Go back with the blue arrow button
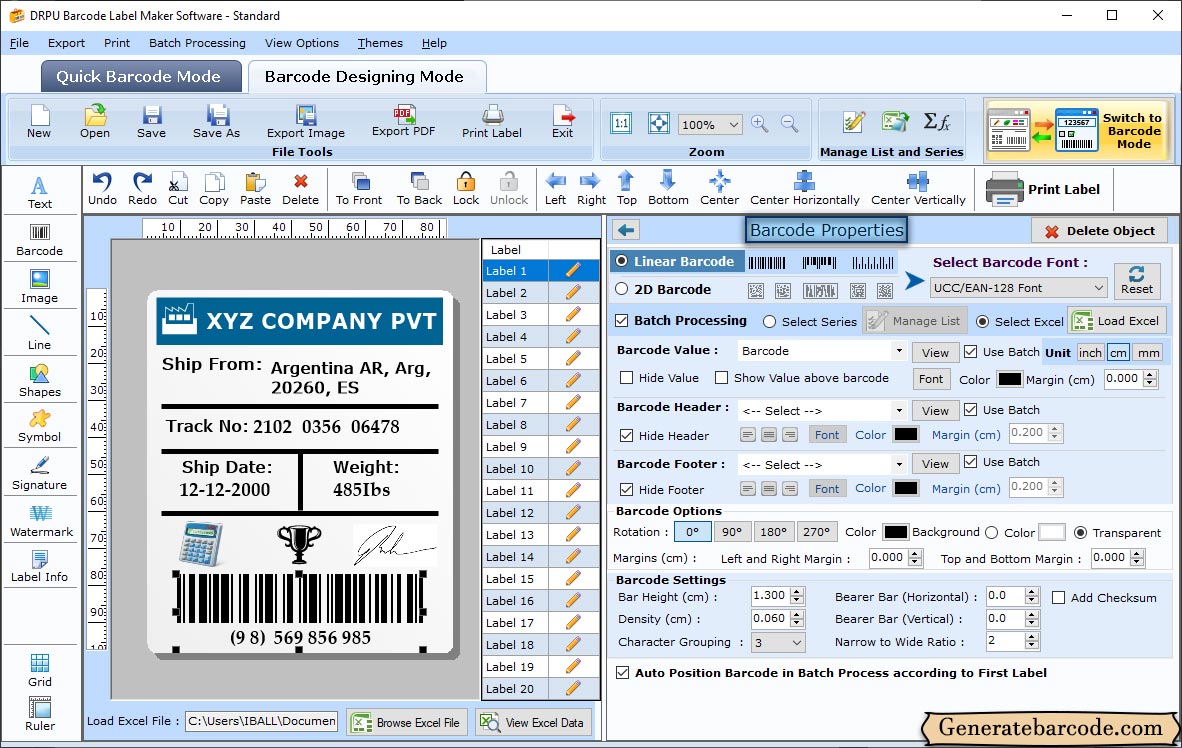The image size is (1182, 748). point(626,230)
